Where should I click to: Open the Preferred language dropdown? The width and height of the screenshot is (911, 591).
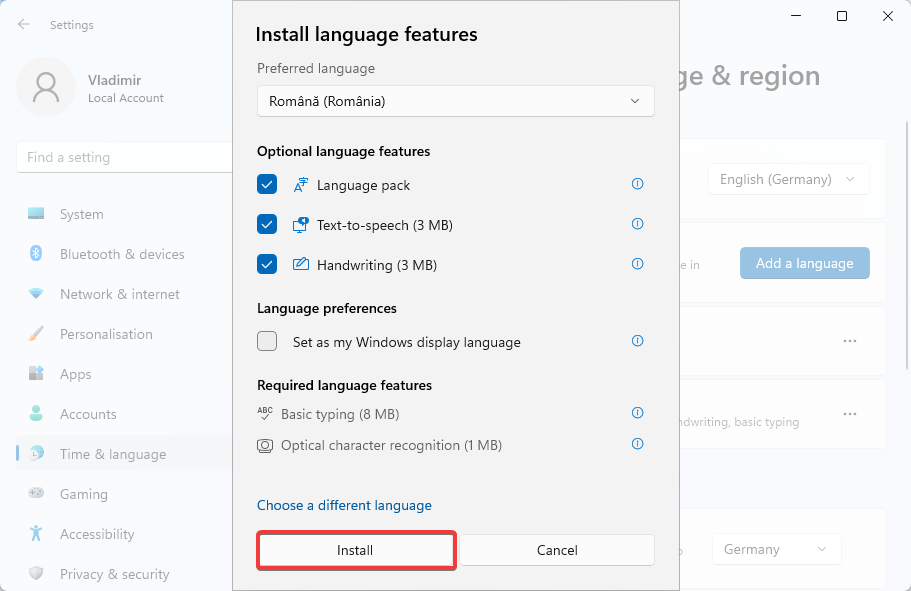click(x=455, y=101)
